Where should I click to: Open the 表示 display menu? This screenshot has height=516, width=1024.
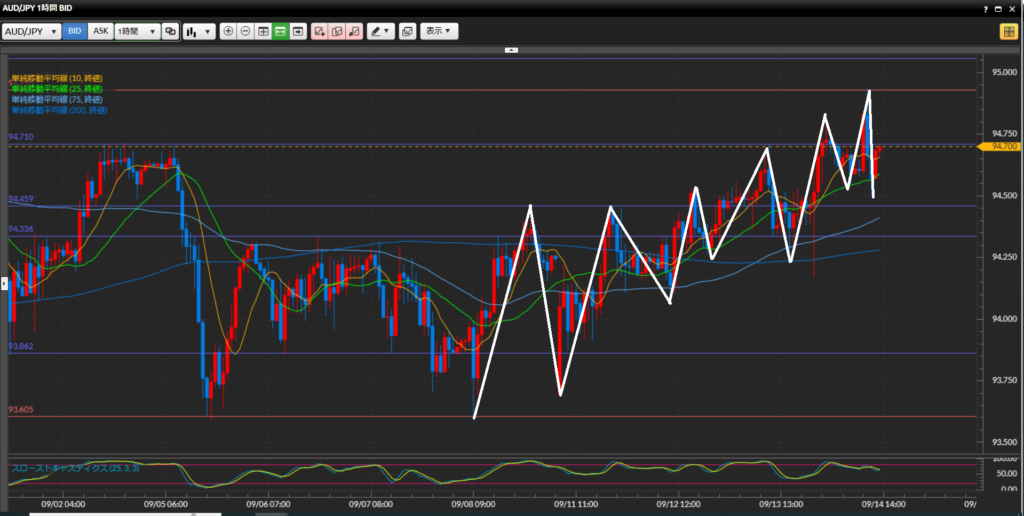[439, 31]
